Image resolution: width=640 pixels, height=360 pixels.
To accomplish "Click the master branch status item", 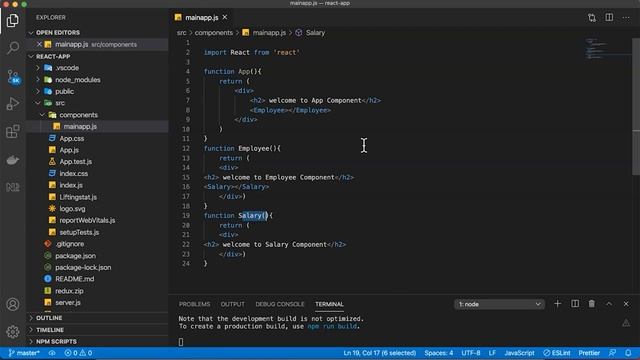I will pyautogui.click(x=24, y=353).
